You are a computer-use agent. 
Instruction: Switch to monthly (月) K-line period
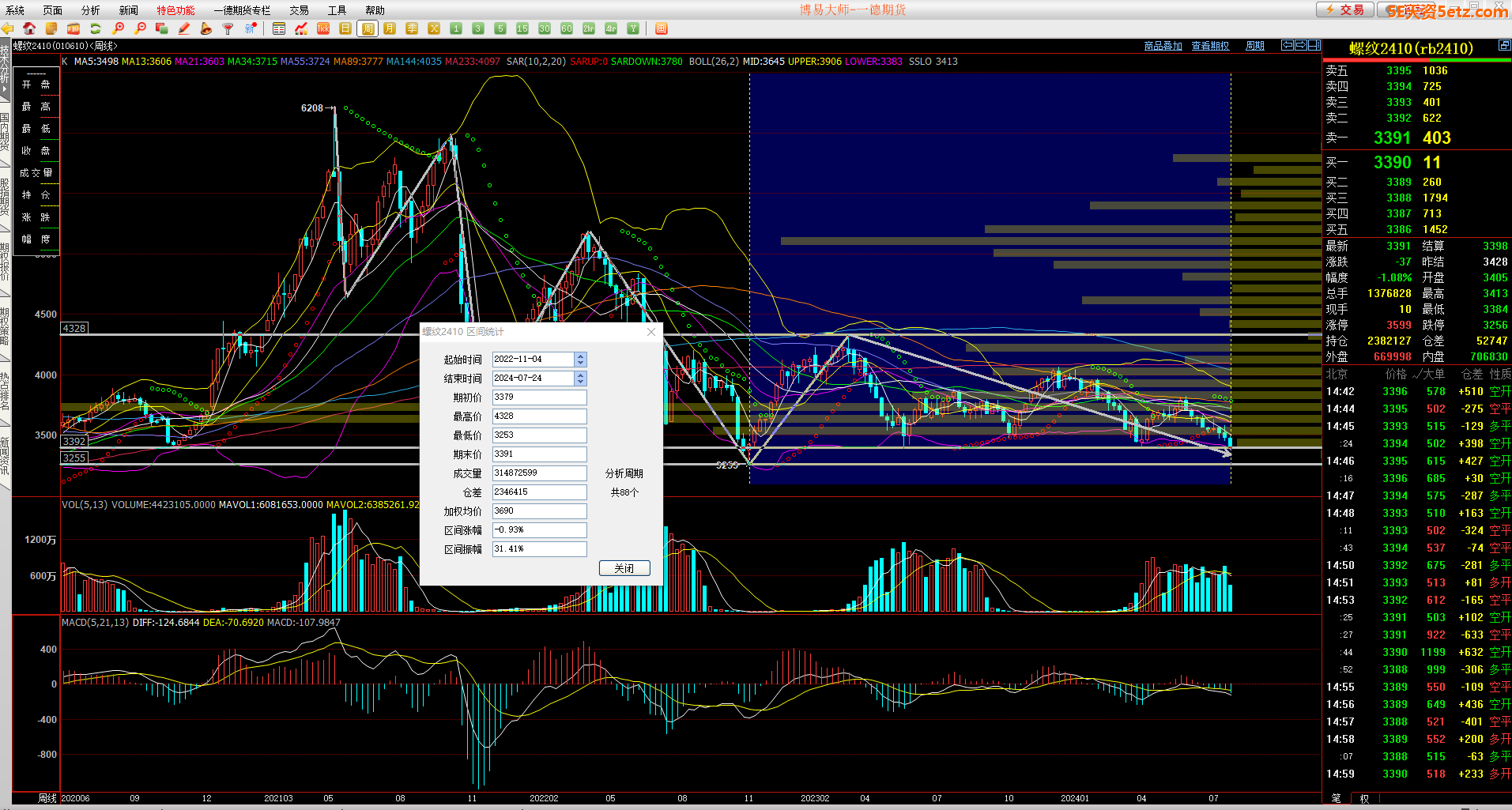(390, 28)
